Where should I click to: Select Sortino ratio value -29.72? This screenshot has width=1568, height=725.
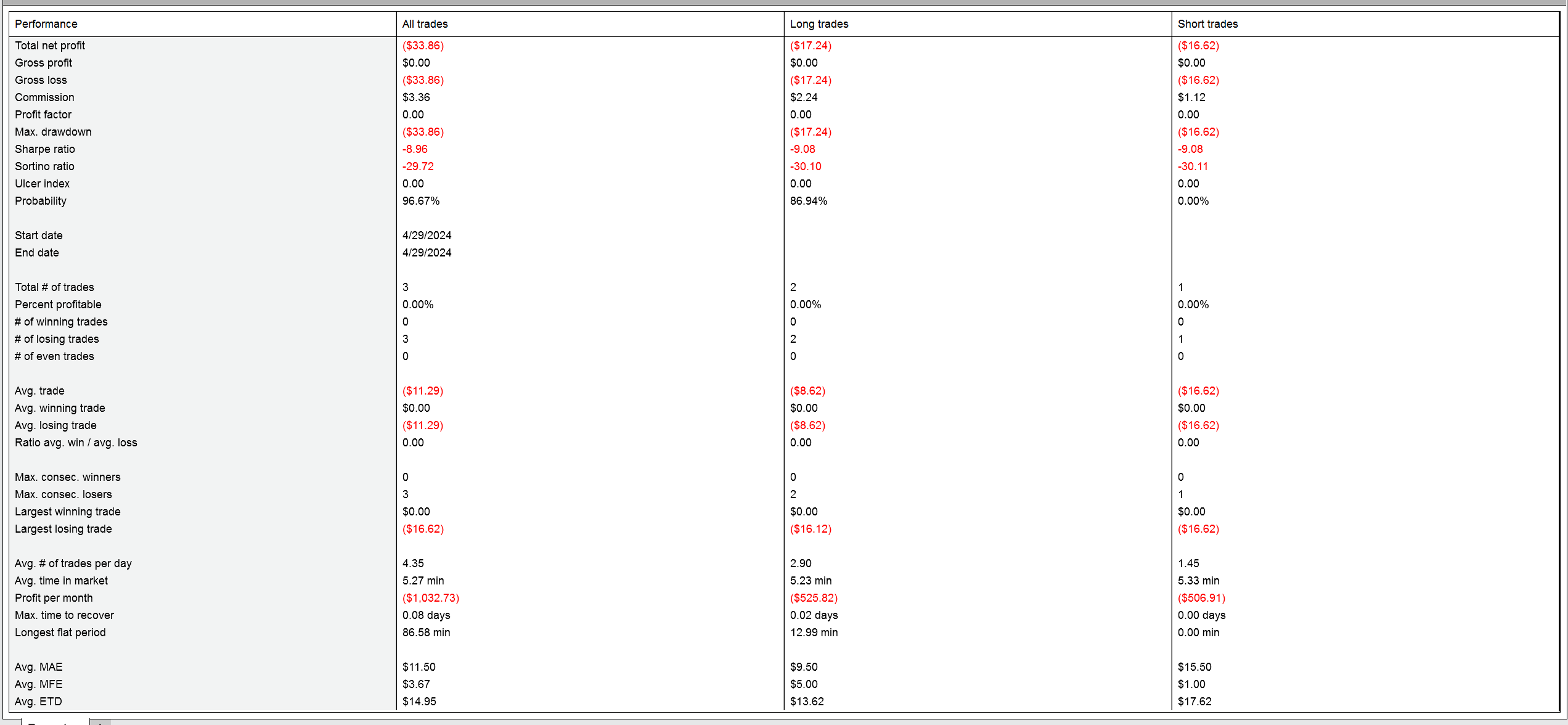(418, 166)
